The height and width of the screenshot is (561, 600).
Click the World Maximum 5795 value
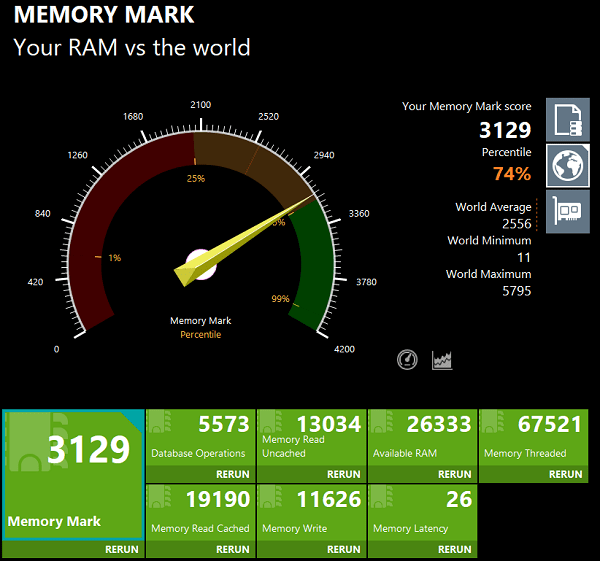click(x=517, y=291)
